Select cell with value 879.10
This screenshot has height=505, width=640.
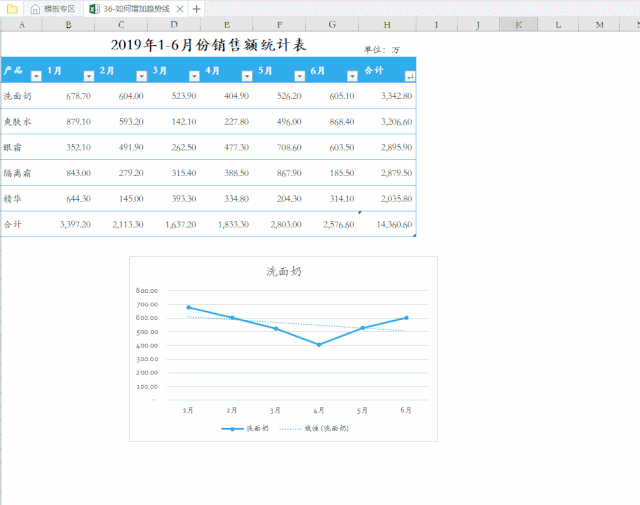(x=69, y=122)
